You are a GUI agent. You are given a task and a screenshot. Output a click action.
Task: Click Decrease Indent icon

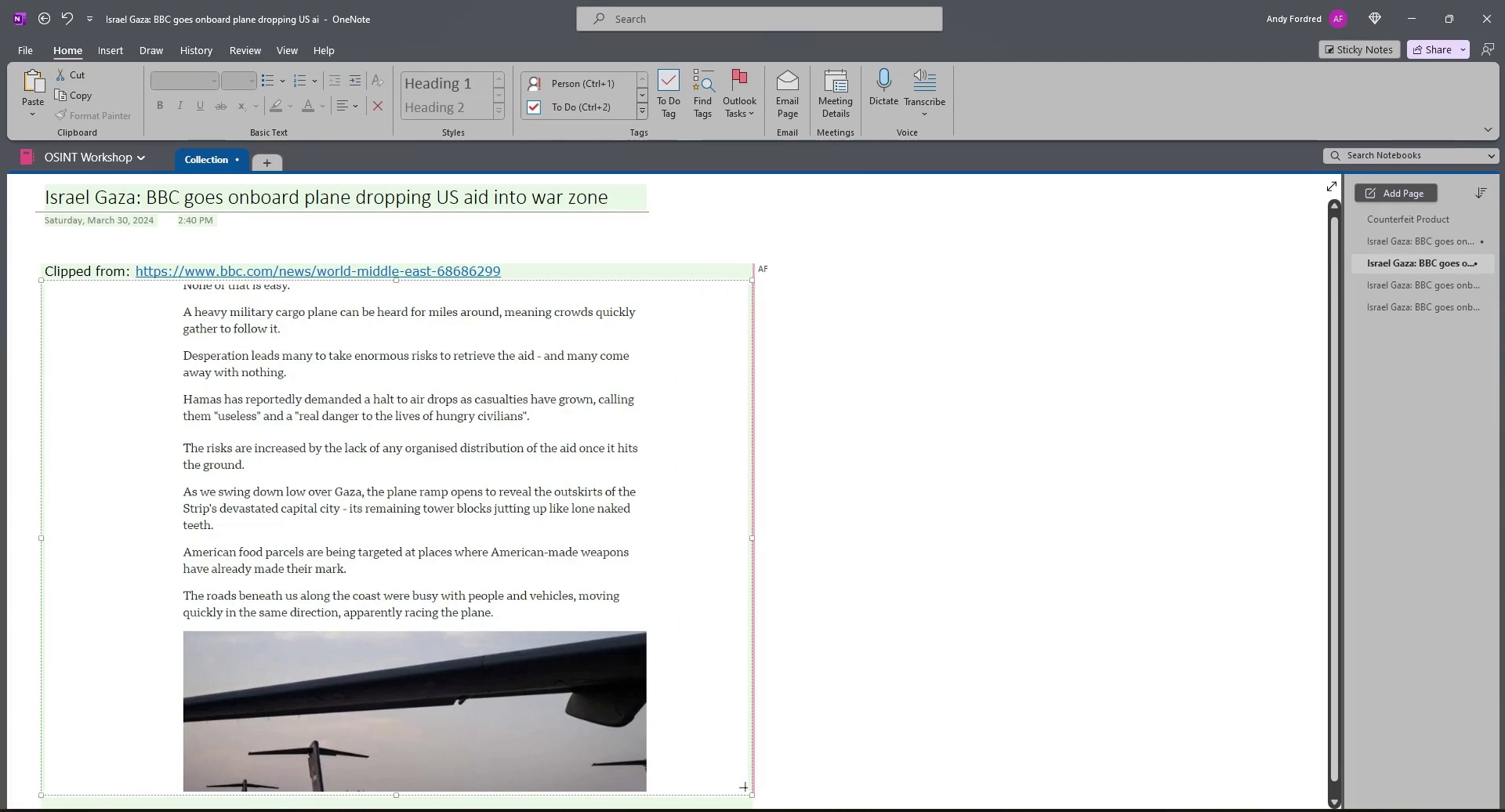pos(335,81)
